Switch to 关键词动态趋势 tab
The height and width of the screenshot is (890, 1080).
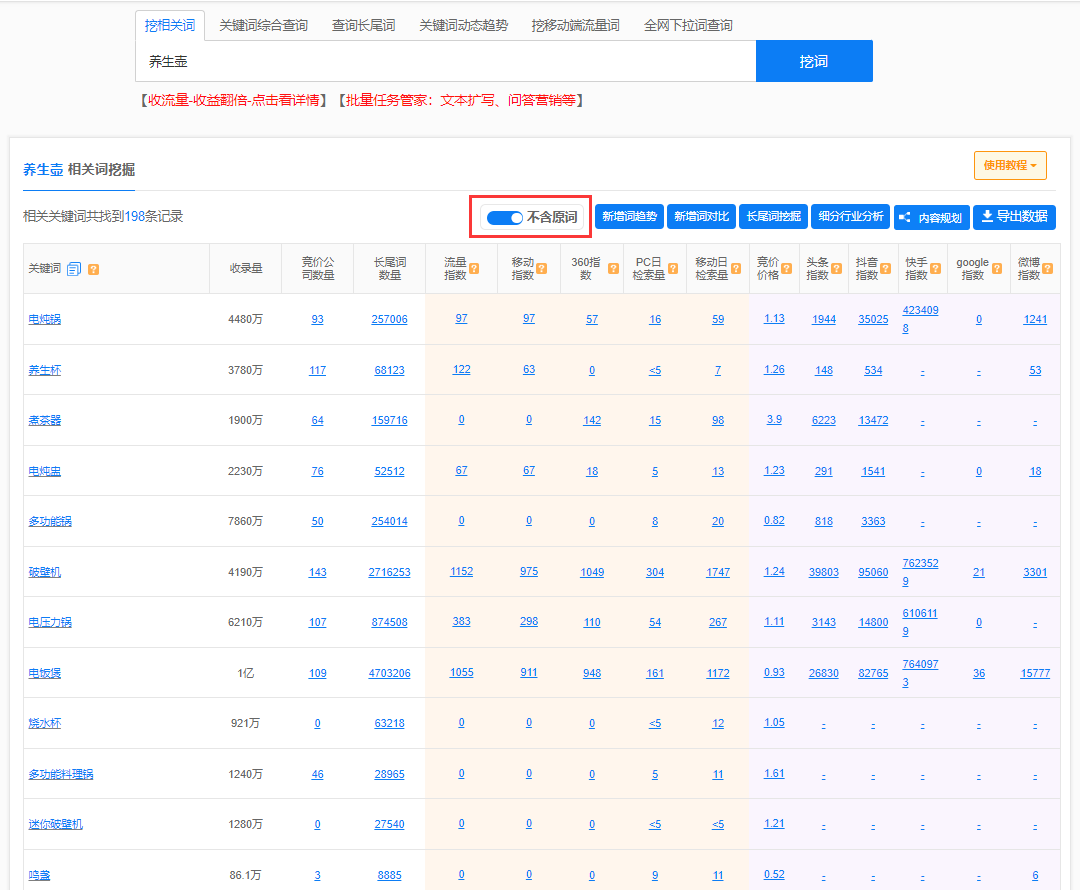click(463, 25)
